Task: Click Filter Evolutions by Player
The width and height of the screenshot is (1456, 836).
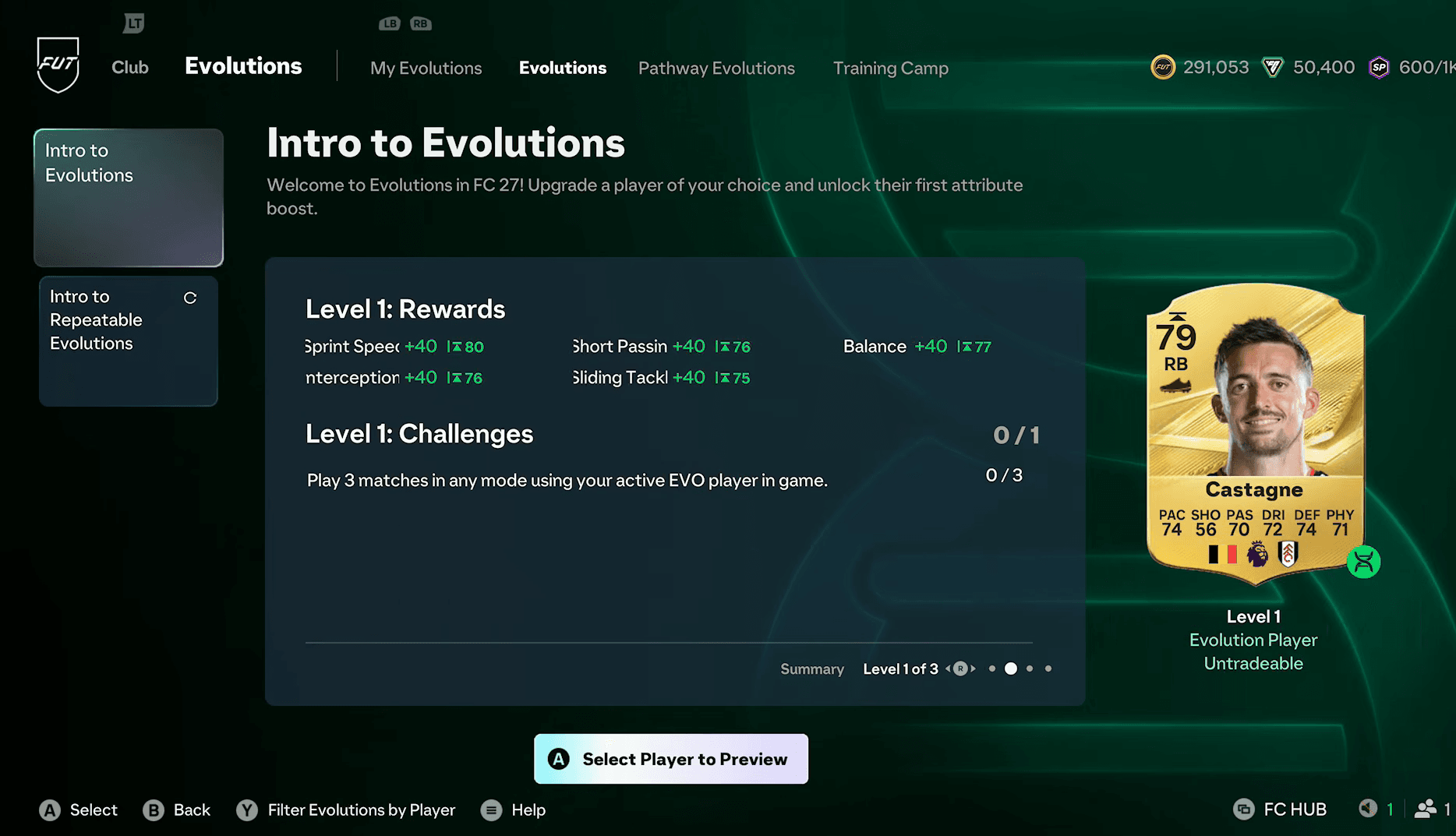Action: point(362,810)
